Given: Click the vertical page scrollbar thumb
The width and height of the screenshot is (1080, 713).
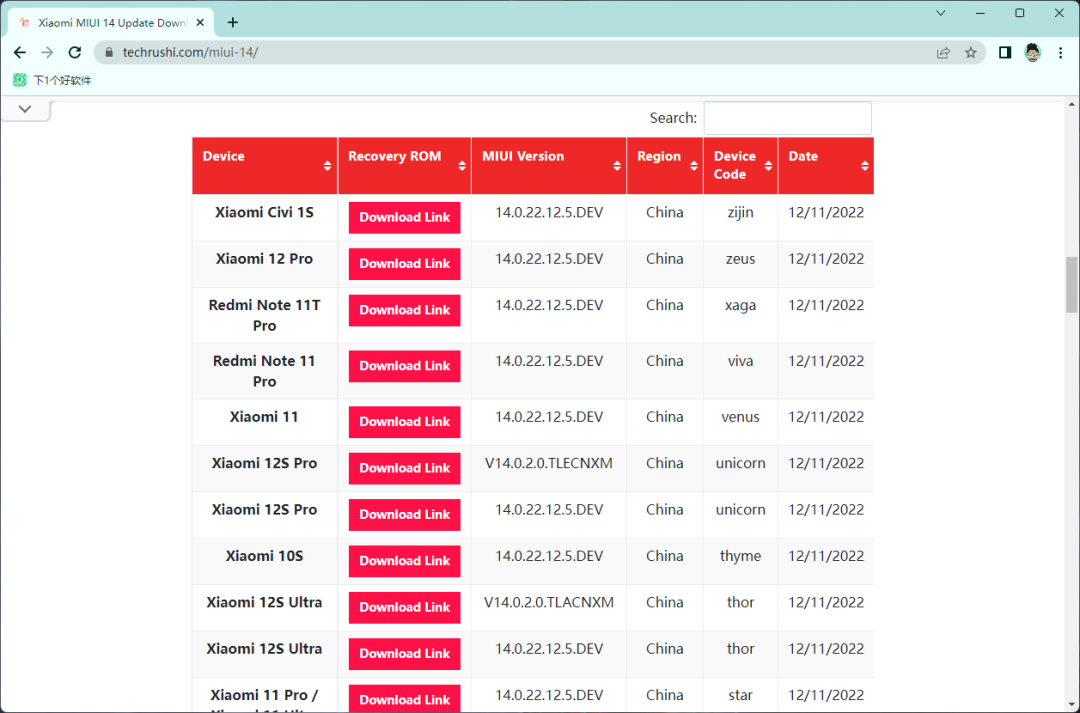Looking at the screenshot, I should (1071, 284).
